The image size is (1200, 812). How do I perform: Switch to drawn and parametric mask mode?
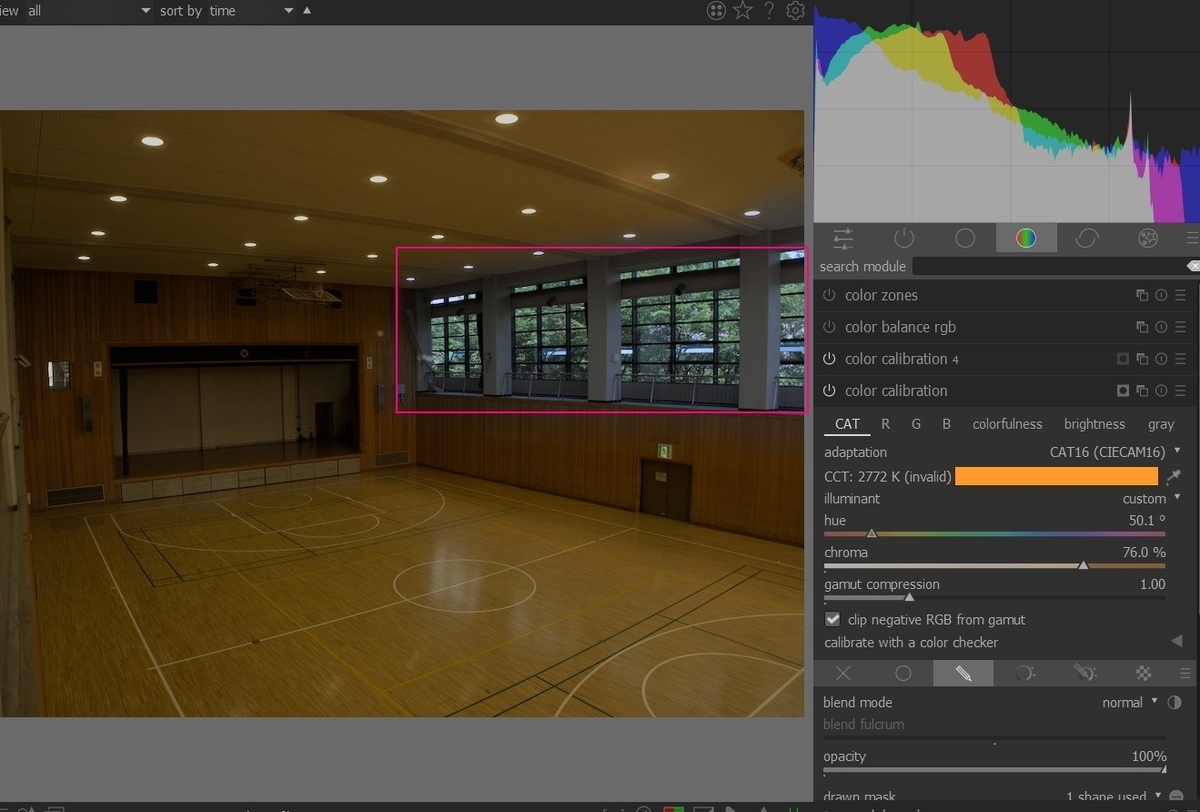[x=1085, y=673]
